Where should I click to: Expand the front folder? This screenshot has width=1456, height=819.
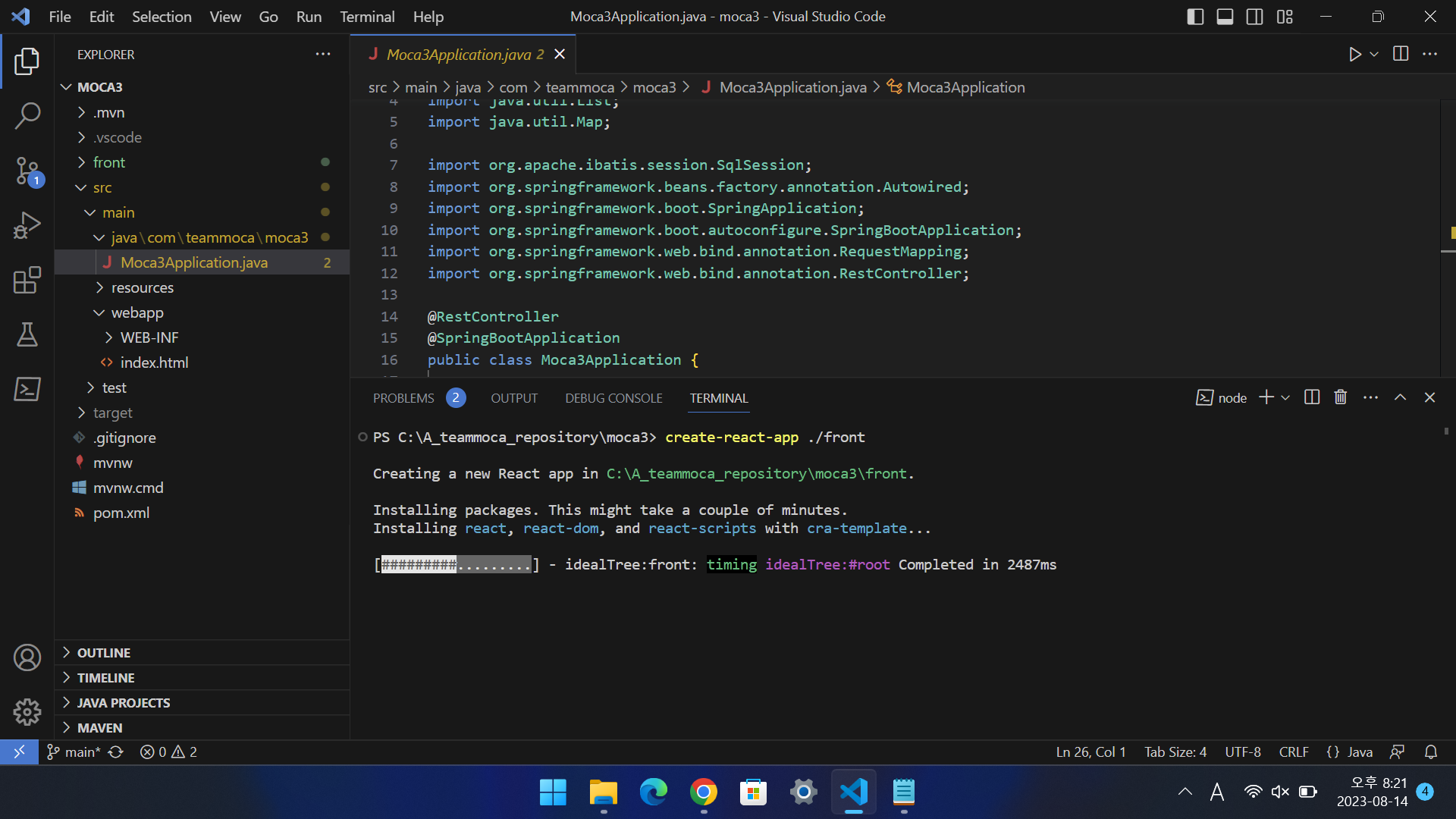(109, 162)
